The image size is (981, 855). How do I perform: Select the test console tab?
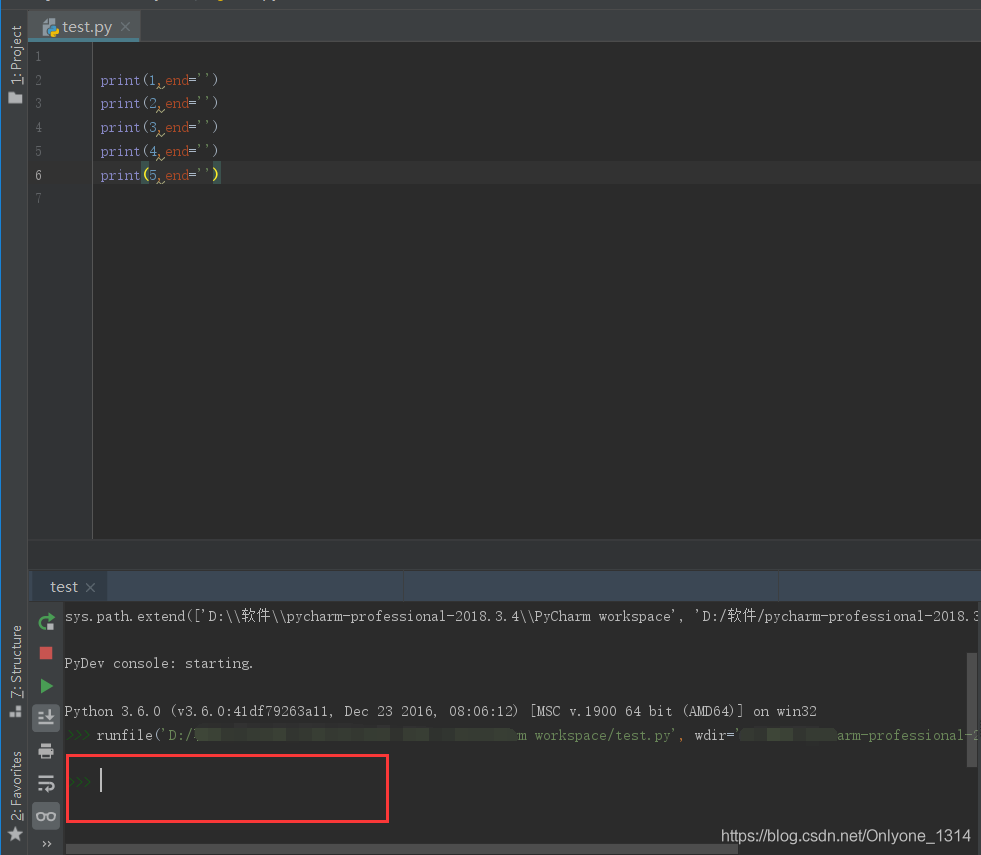(x=64, y=587)
